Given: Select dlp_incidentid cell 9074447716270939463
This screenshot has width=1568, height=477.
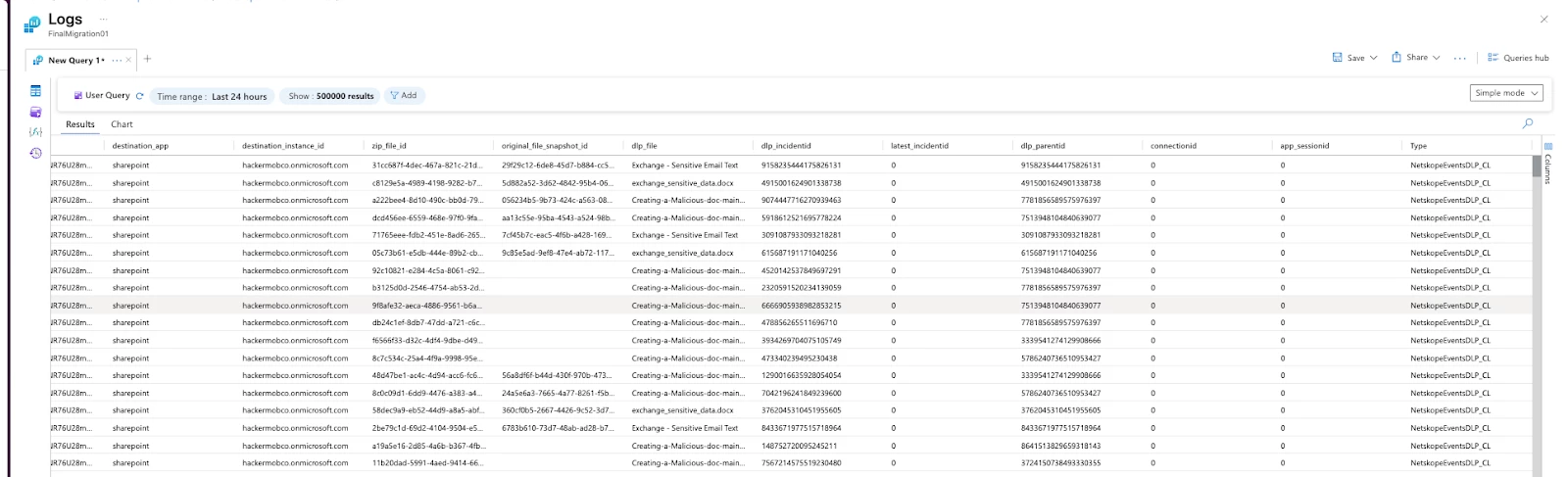Looking at the screenshot, I should pyautogui.click(x=801, y=201).
